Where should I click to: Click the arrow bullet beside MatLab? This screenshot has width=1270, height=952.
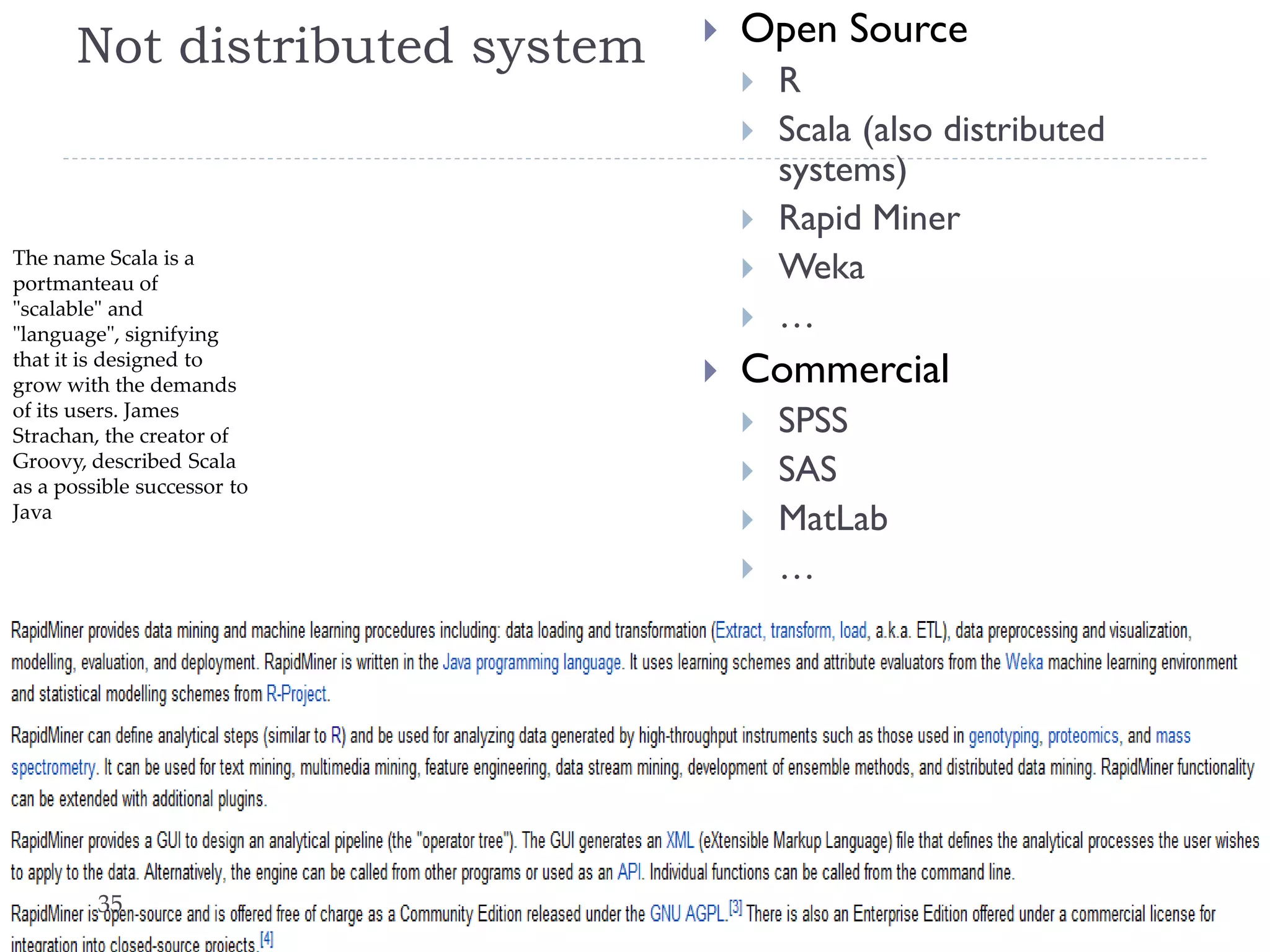748,519
